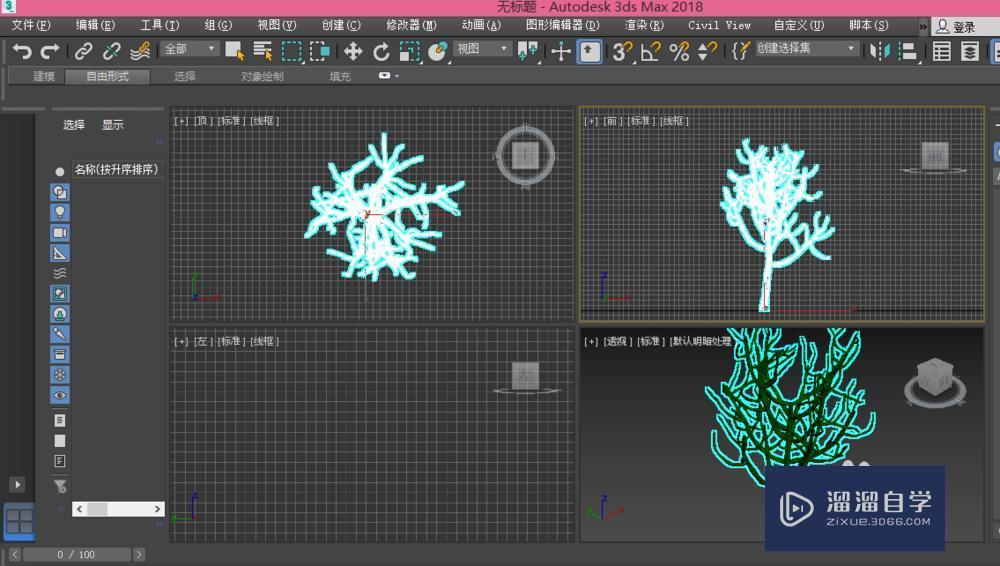This screenshot has height=566, width=1000.
Task: Select and Manipulate tool
Action: 561,50
